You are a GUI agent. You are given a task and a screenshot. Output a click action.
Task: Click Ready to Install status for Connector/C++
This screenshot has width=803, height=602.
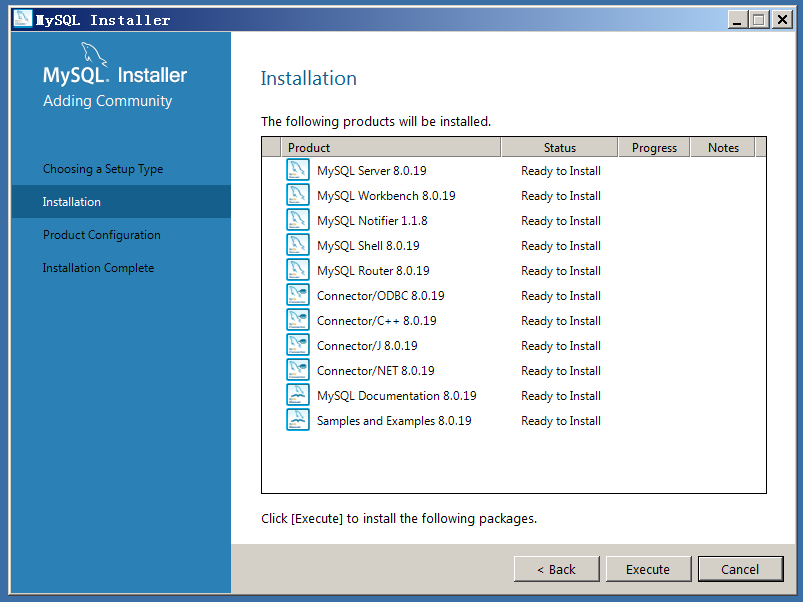tap(561, 321)
